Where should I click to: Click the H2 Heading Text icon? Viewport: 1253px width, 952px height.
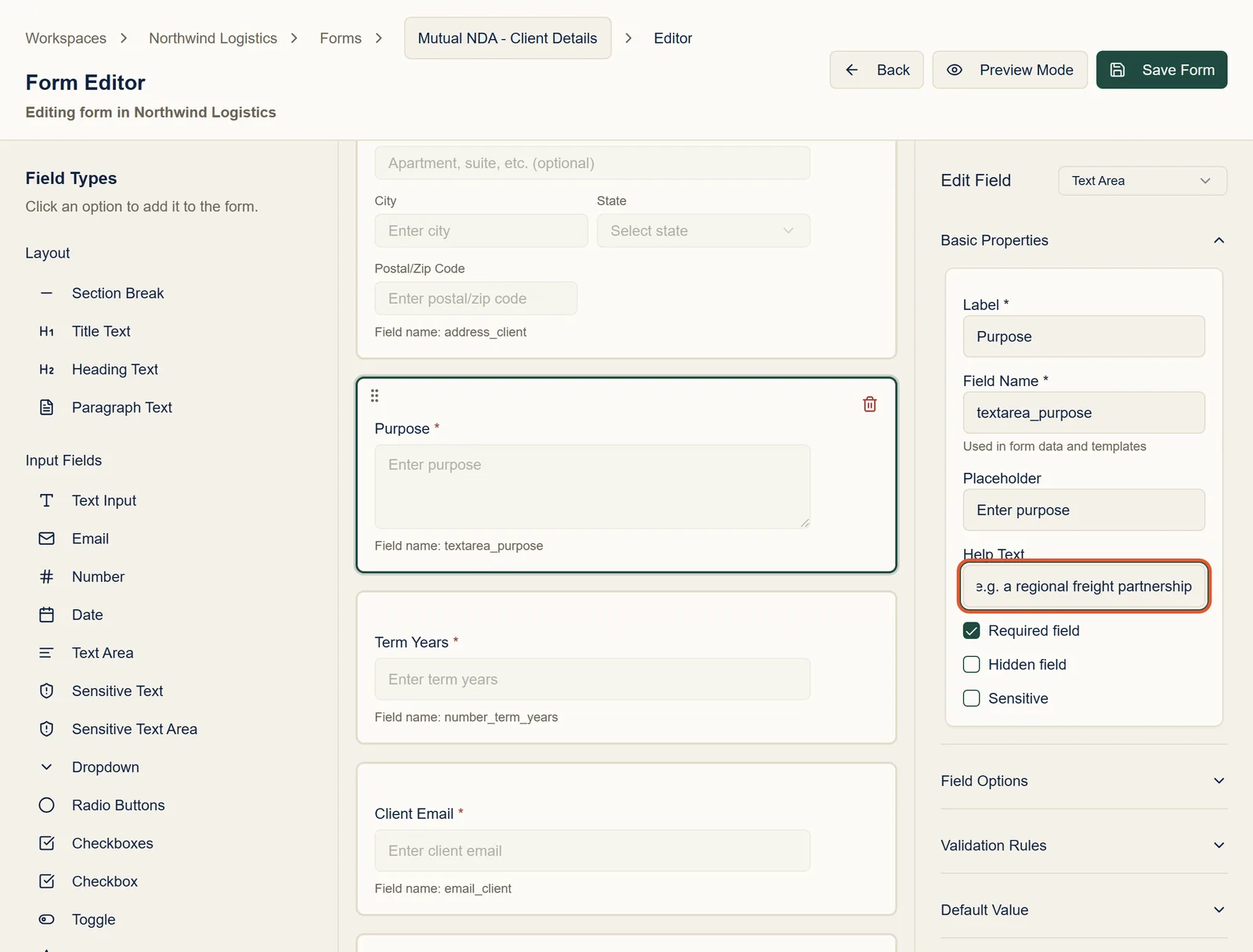point(47,370)
